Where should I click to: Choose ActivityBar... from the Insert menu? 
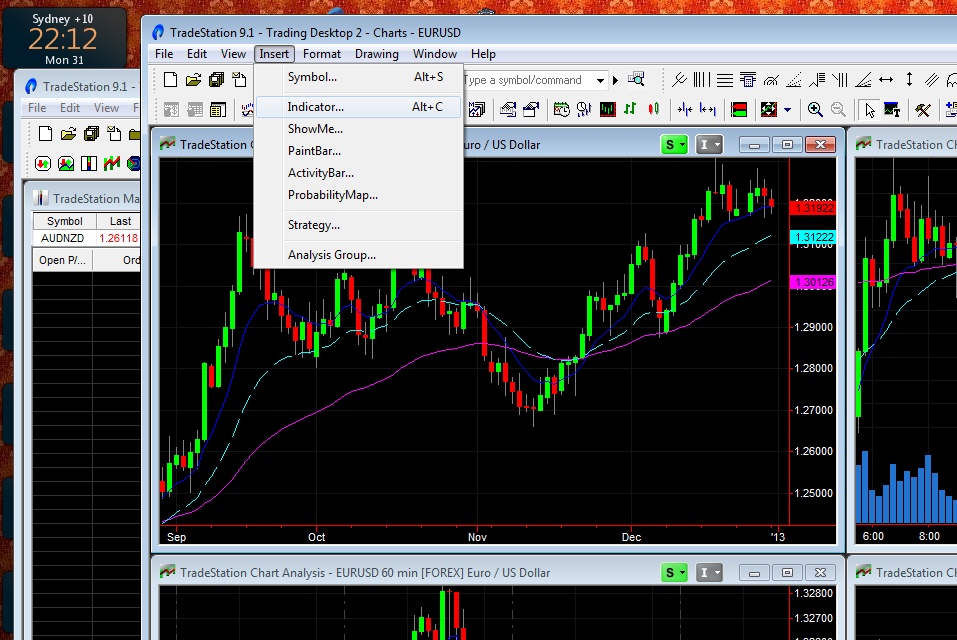click(359, 173)
